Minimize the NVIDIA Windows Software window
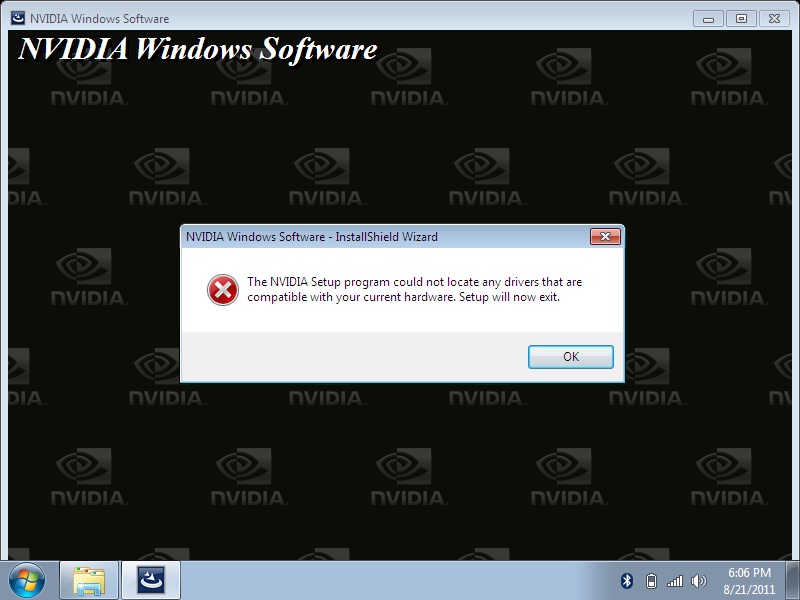800x600 pixels. coord(708,19)
